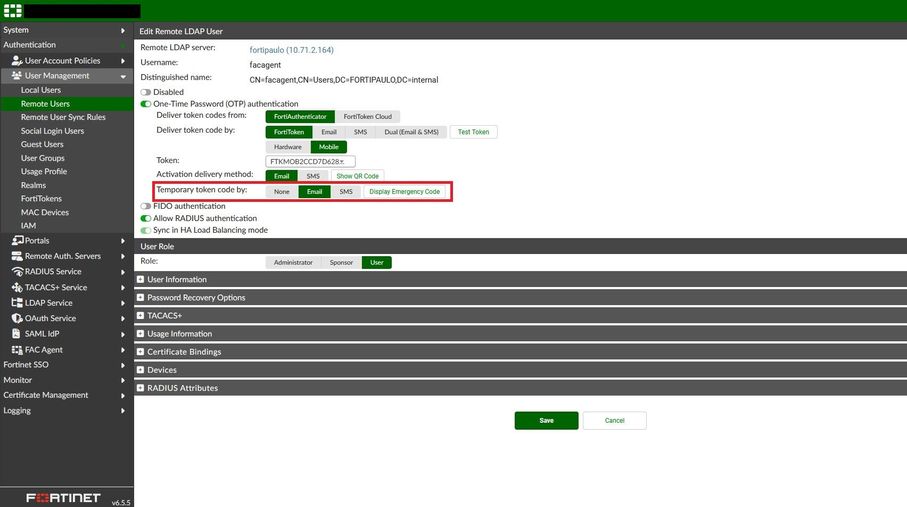Expand the Certificate Management menu
The width and height of the screenshot is (907, 507).
coord(67,395)
